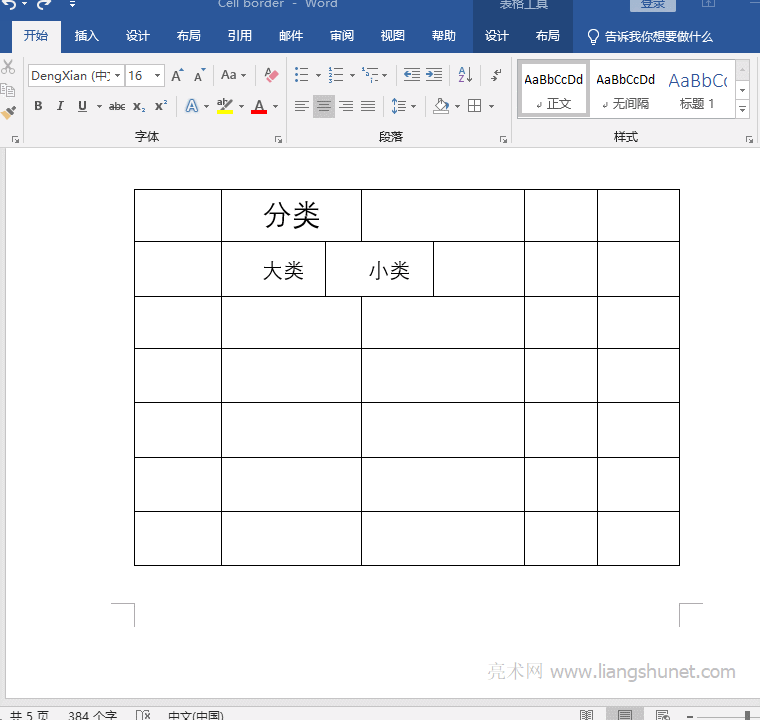
Task: Open the 引用 ribbon tab
Action: [240, 36]
